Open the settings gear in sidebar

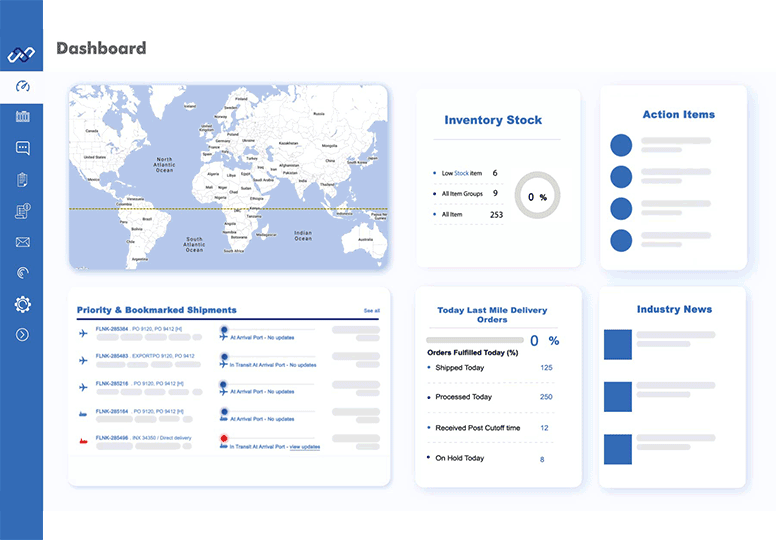(22, 304)
